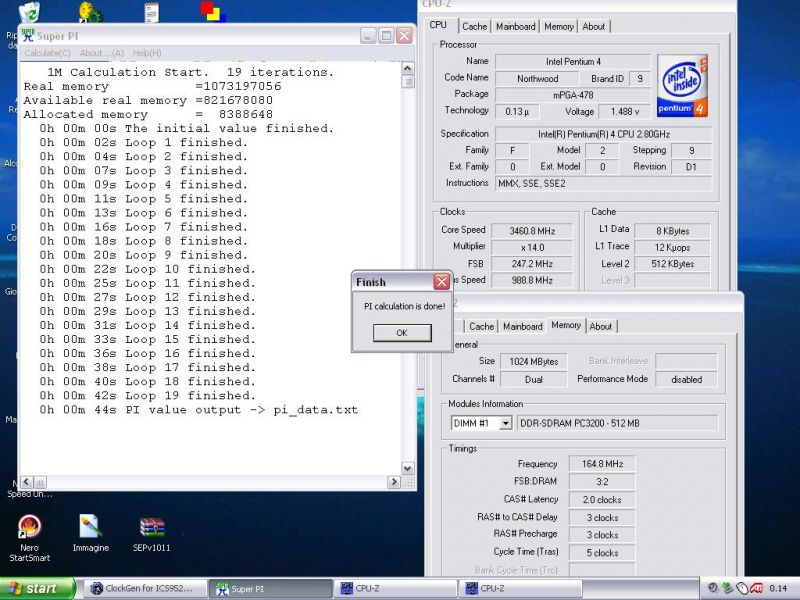Click Core Speed value 3460.8 MHz
Viewport: 800px width, 600px height.
point(532,231)
